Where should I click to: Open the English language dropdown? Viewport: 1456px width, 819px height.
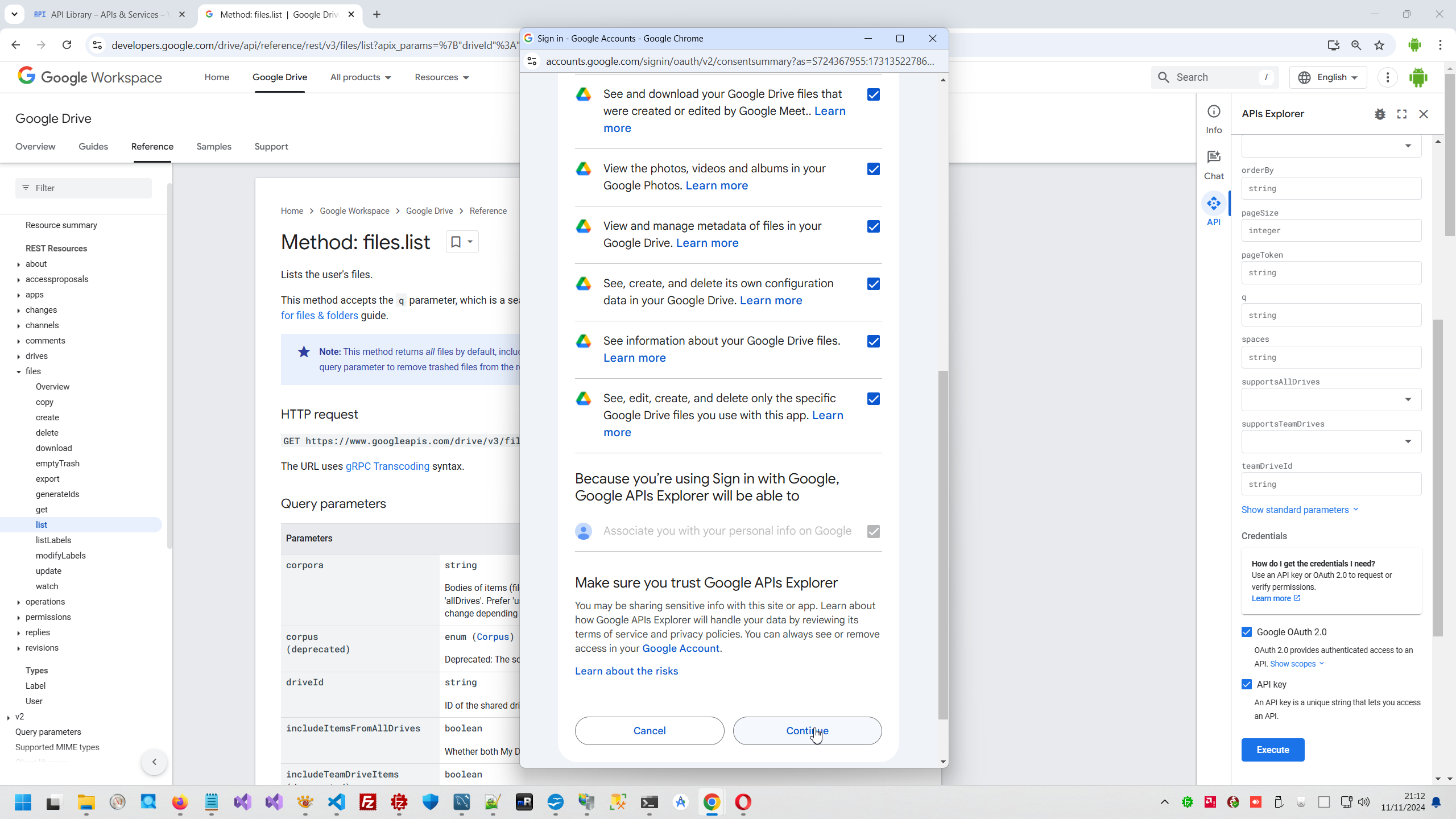pyautogui.click(x=1328, y=77)
